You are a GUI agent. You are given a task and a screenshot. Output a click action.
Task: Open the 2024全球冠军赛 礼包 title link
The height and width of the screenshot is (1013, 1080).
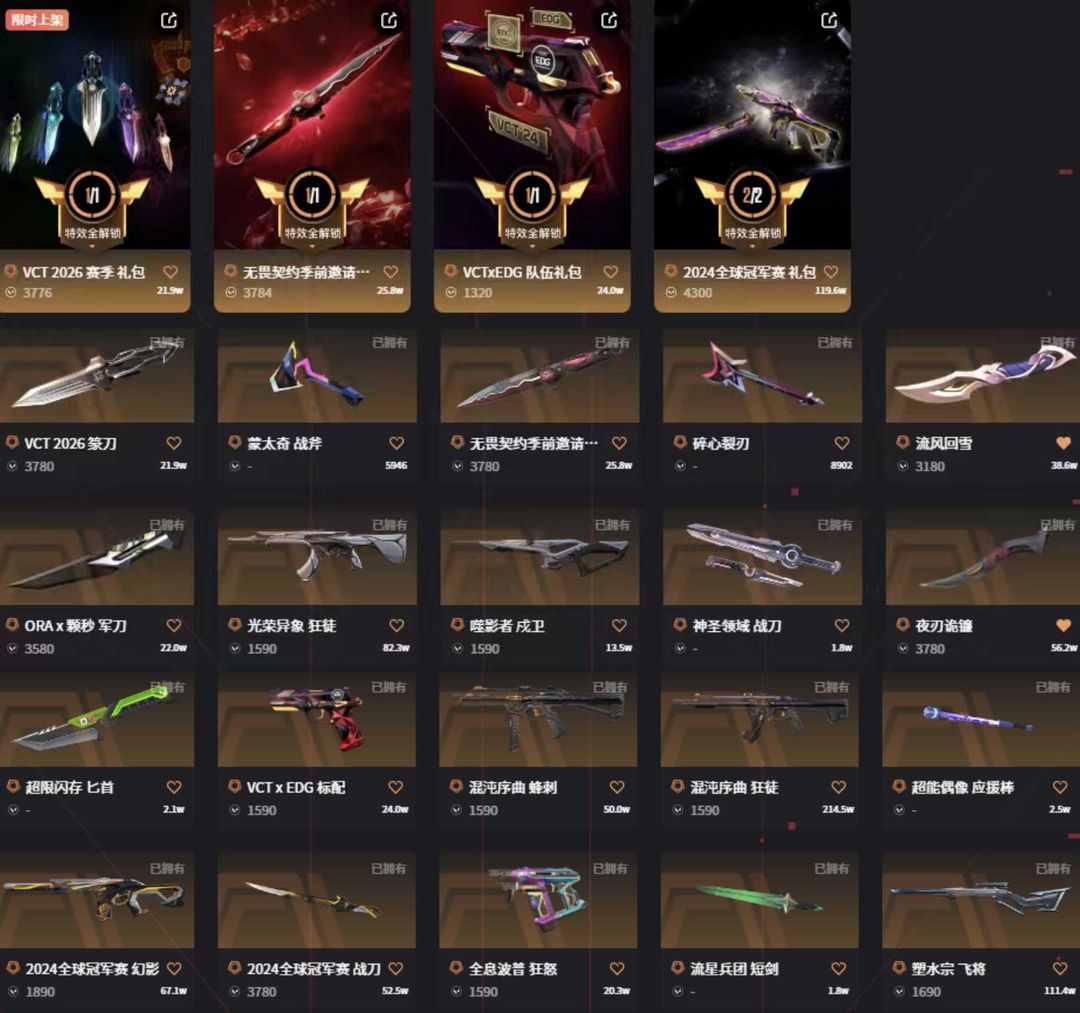pos(749,272)
